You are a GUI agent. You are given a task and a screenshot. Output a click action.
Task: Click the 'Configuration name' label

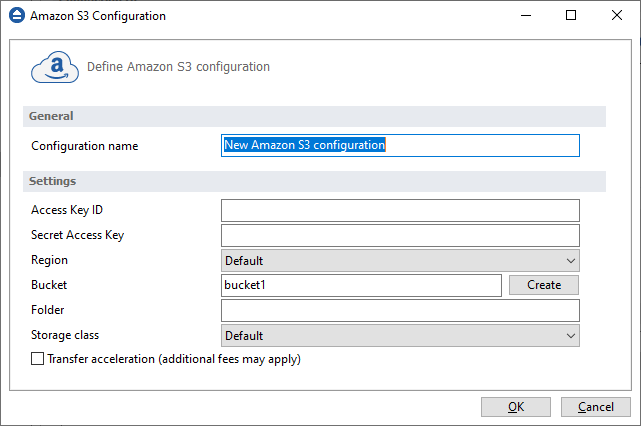tap(85, 146)
